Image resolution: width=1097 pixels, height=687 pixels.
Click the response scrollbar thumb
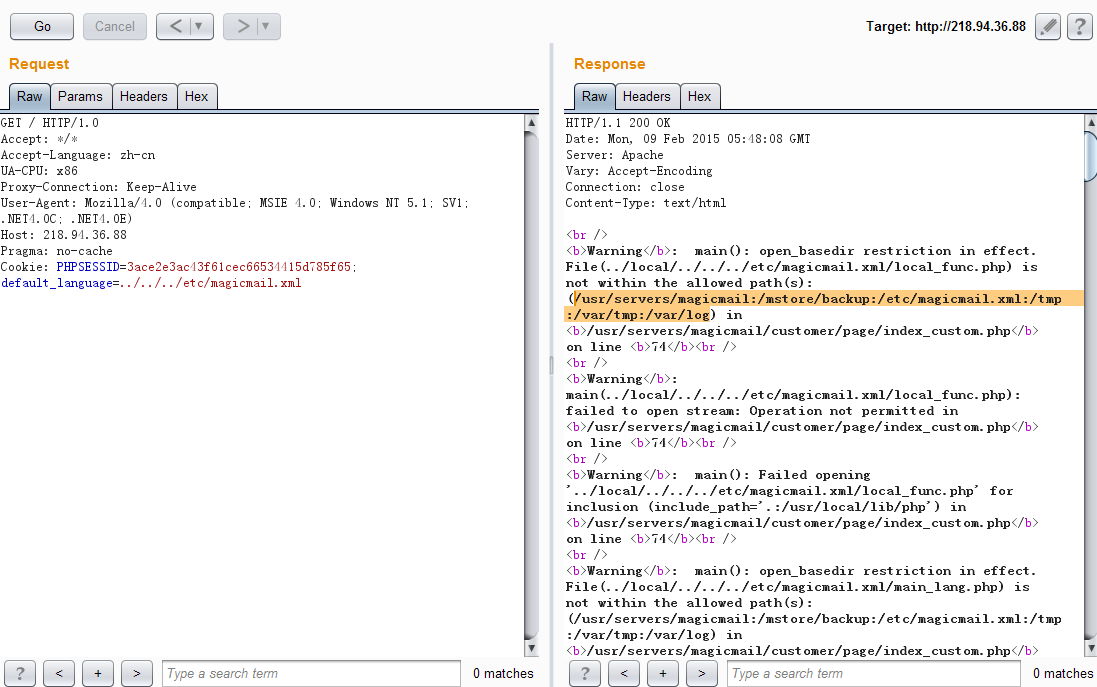(x=1091, y=155)
